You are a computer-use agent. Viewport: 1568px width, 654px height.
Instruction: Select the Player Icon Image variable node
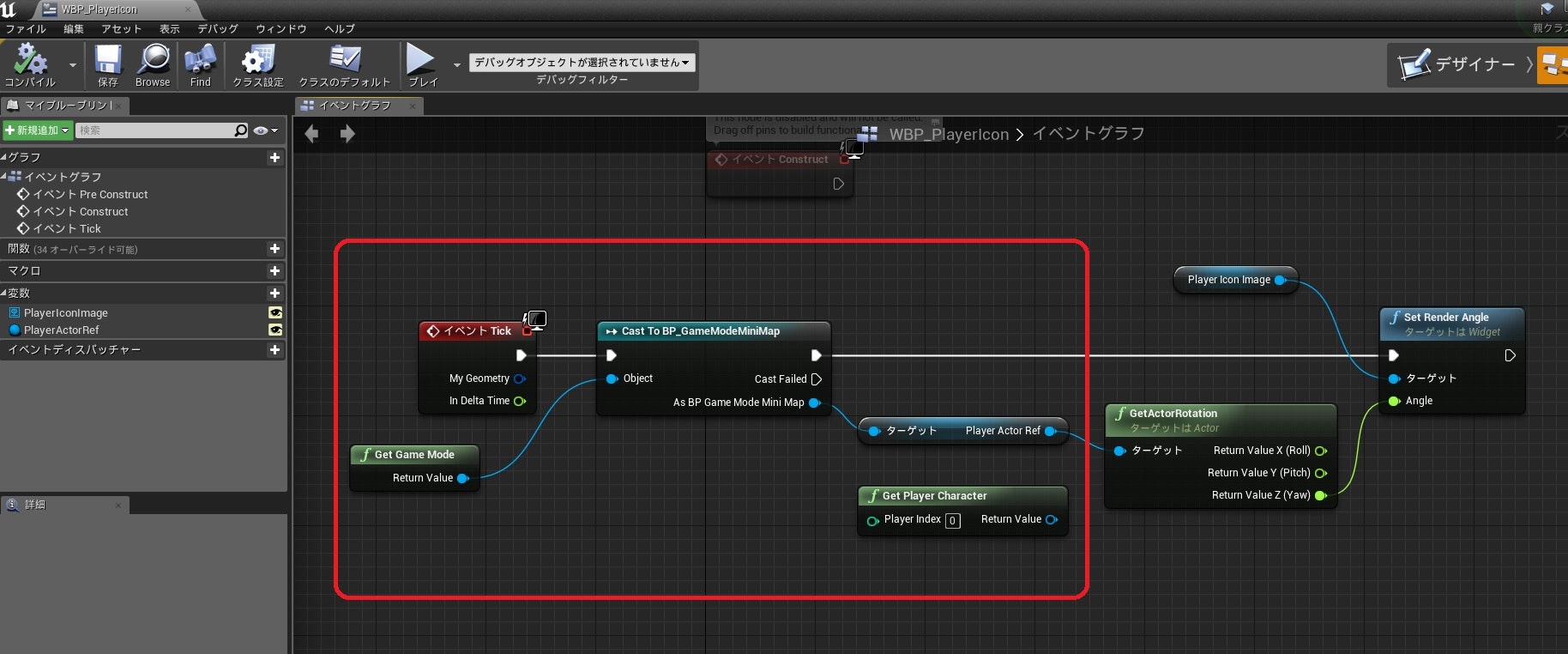pos(1235,280)
